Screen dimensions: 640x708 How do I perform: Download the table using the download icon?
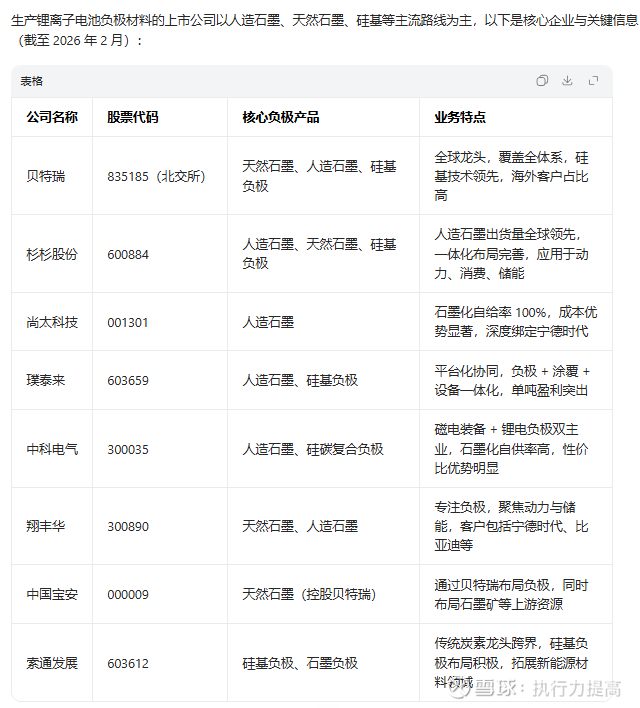567,81
